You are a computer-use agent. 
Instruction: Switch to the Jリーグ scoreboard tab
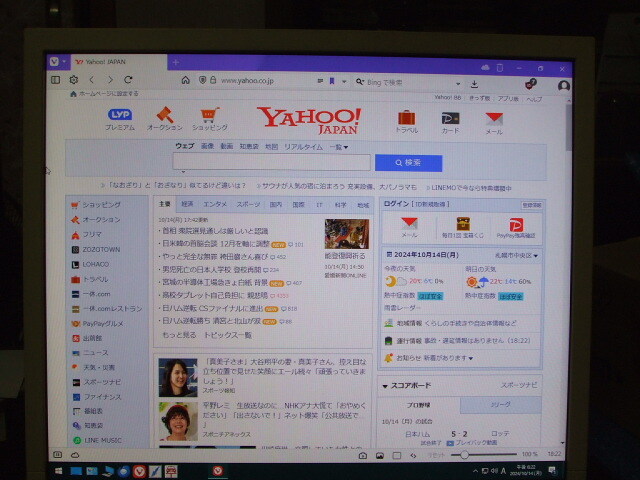tap(500, 404)
